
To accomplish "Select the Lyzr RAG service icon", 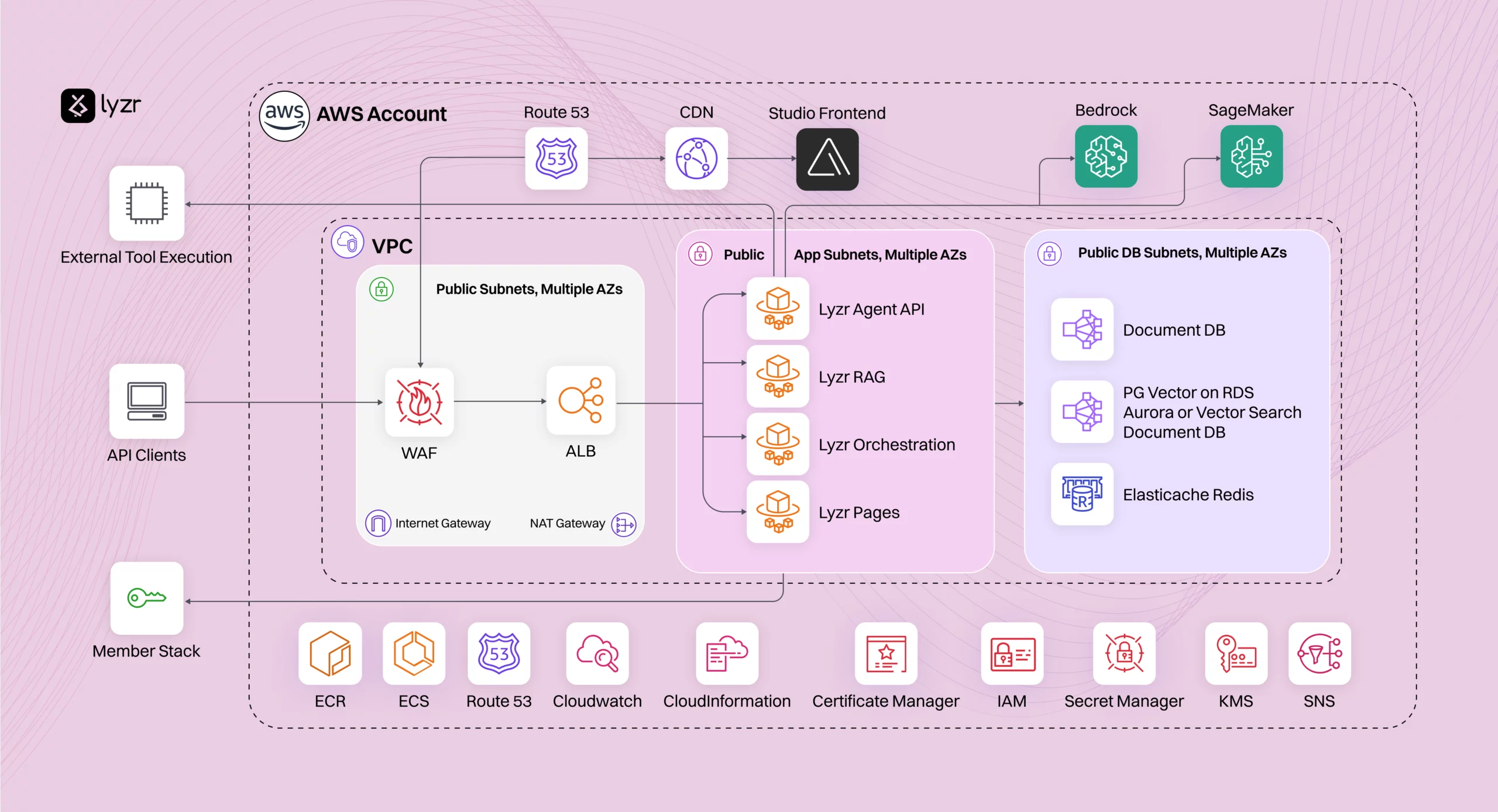I will coord(778,376).
